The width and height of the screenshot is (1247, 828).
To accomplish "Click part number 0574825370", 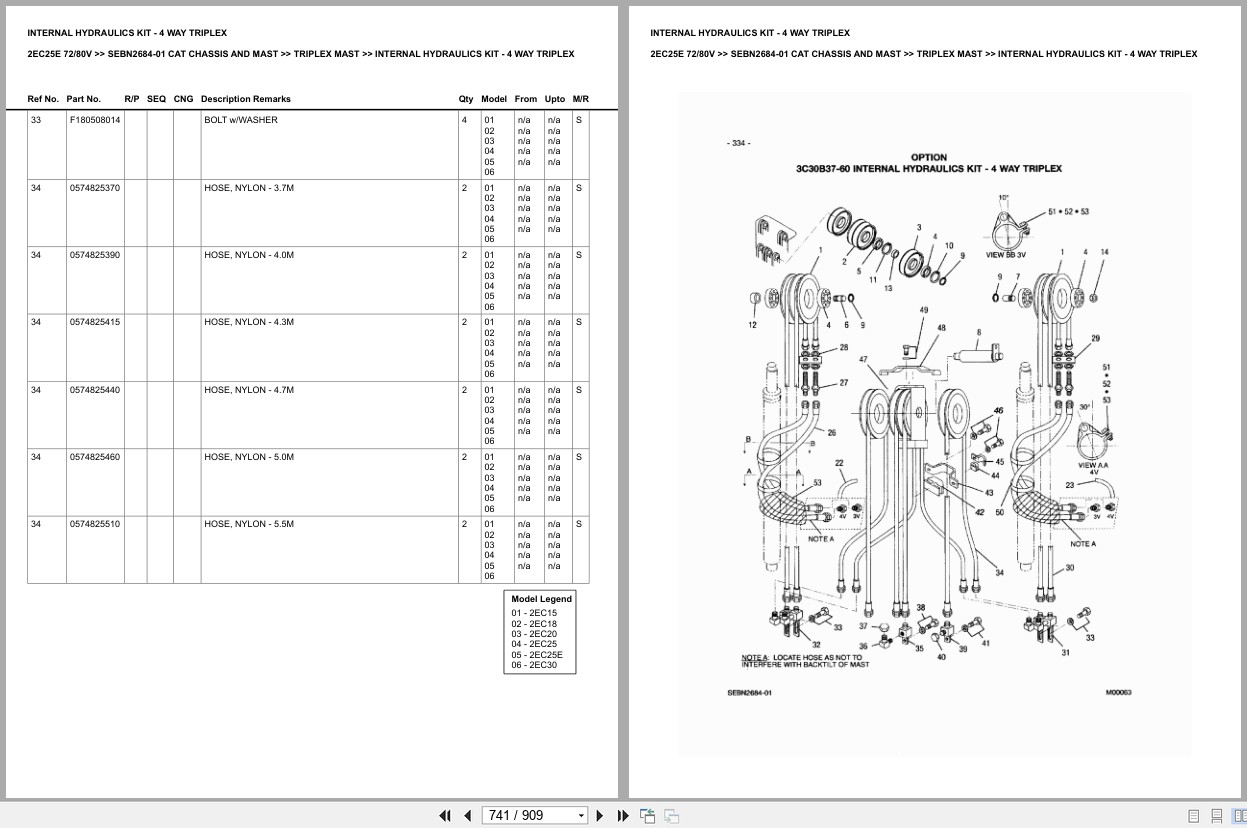I will tap(95, 188).
